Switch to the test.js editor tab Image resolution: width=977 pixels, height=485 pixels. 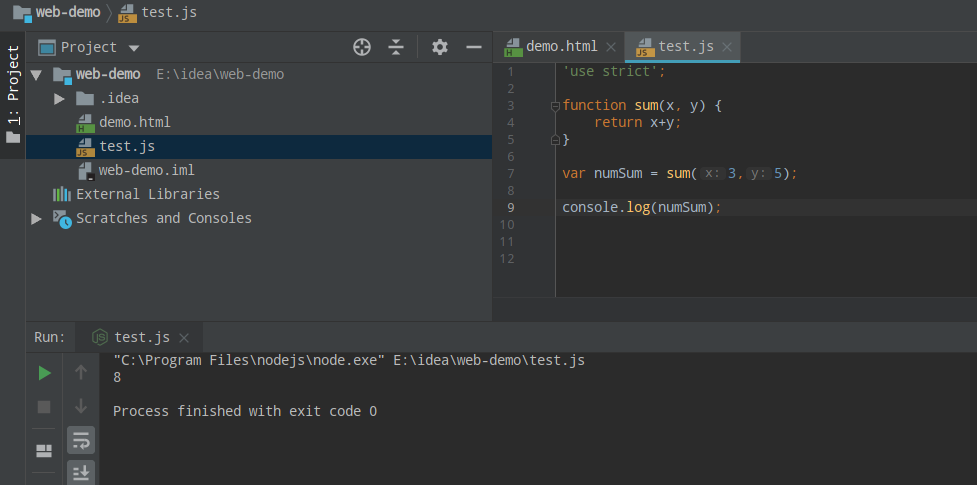pos(686,46)
